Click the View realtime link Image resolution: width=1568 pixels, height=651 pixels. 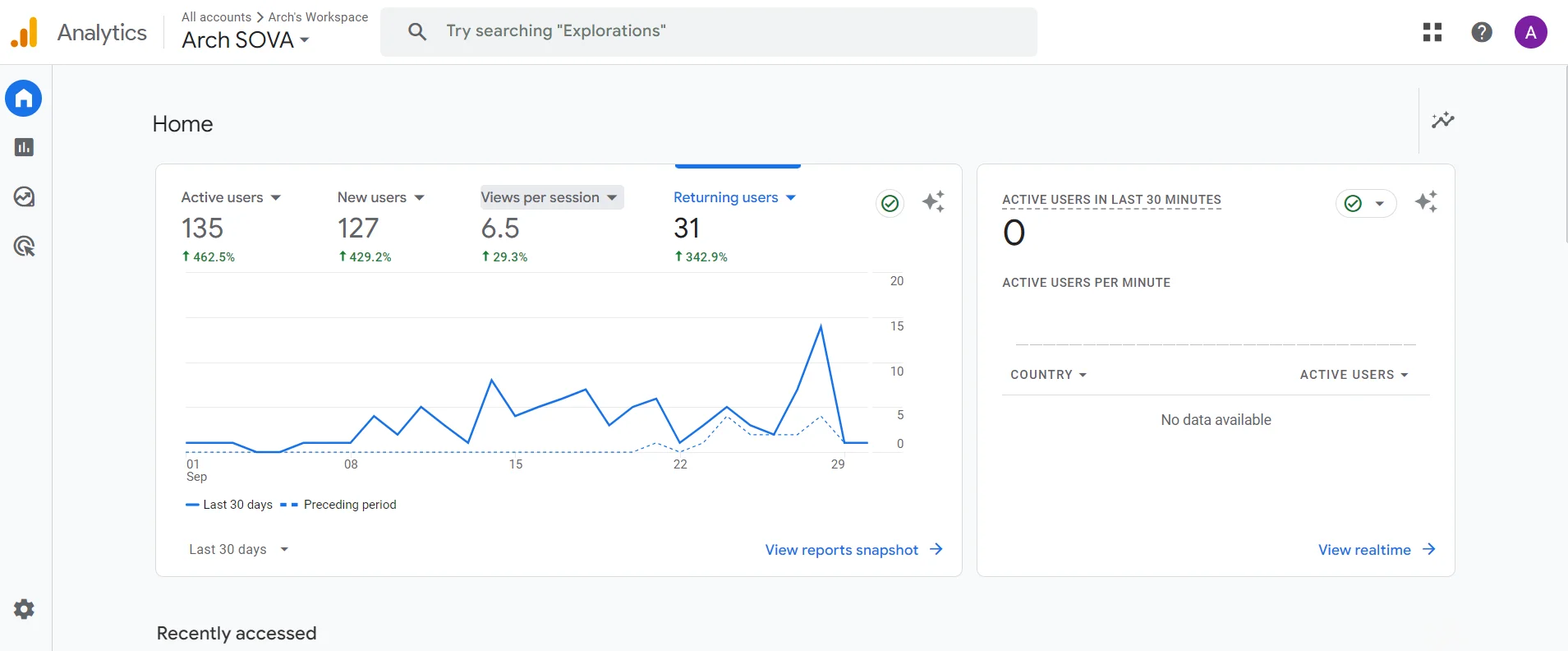click(1377, 550)
